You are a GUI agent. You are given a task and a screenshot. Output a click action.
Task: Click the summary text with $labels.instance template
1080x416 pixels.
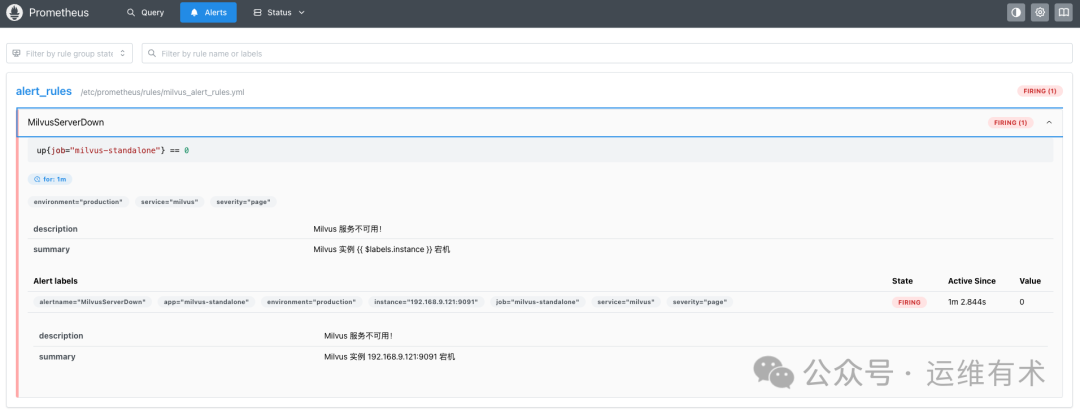point(382,249)
